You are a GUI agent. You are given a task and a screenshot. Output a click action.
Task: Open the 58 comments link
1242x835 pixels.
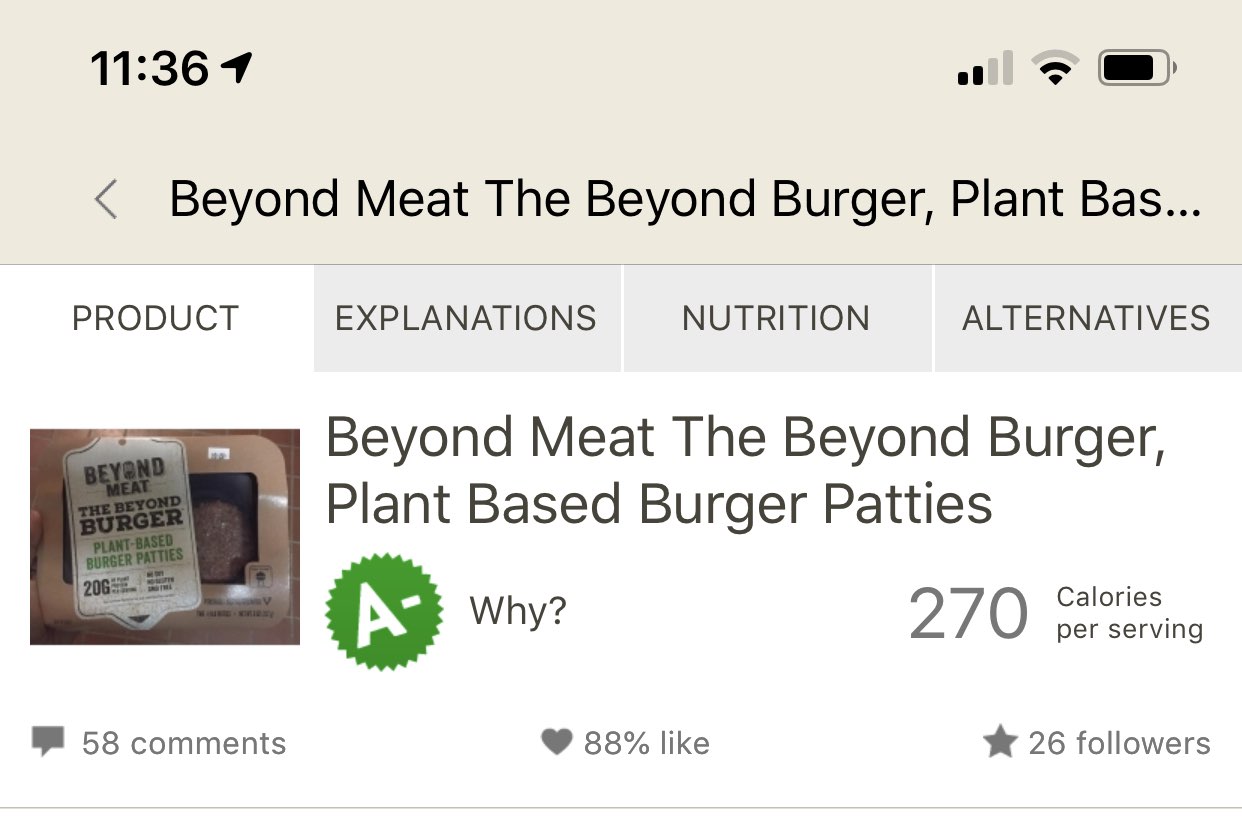(184, 743)
